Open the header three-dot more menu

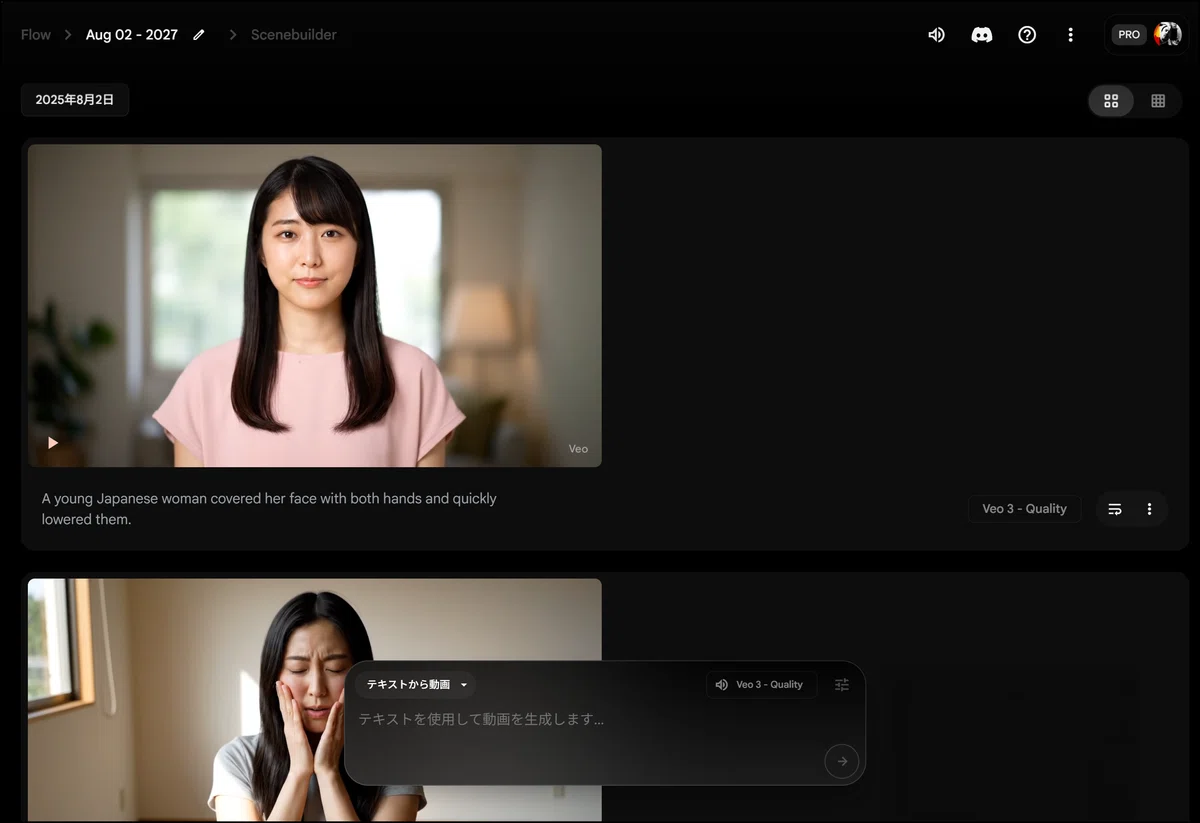pyautogui.click(x=1071, y=35)
